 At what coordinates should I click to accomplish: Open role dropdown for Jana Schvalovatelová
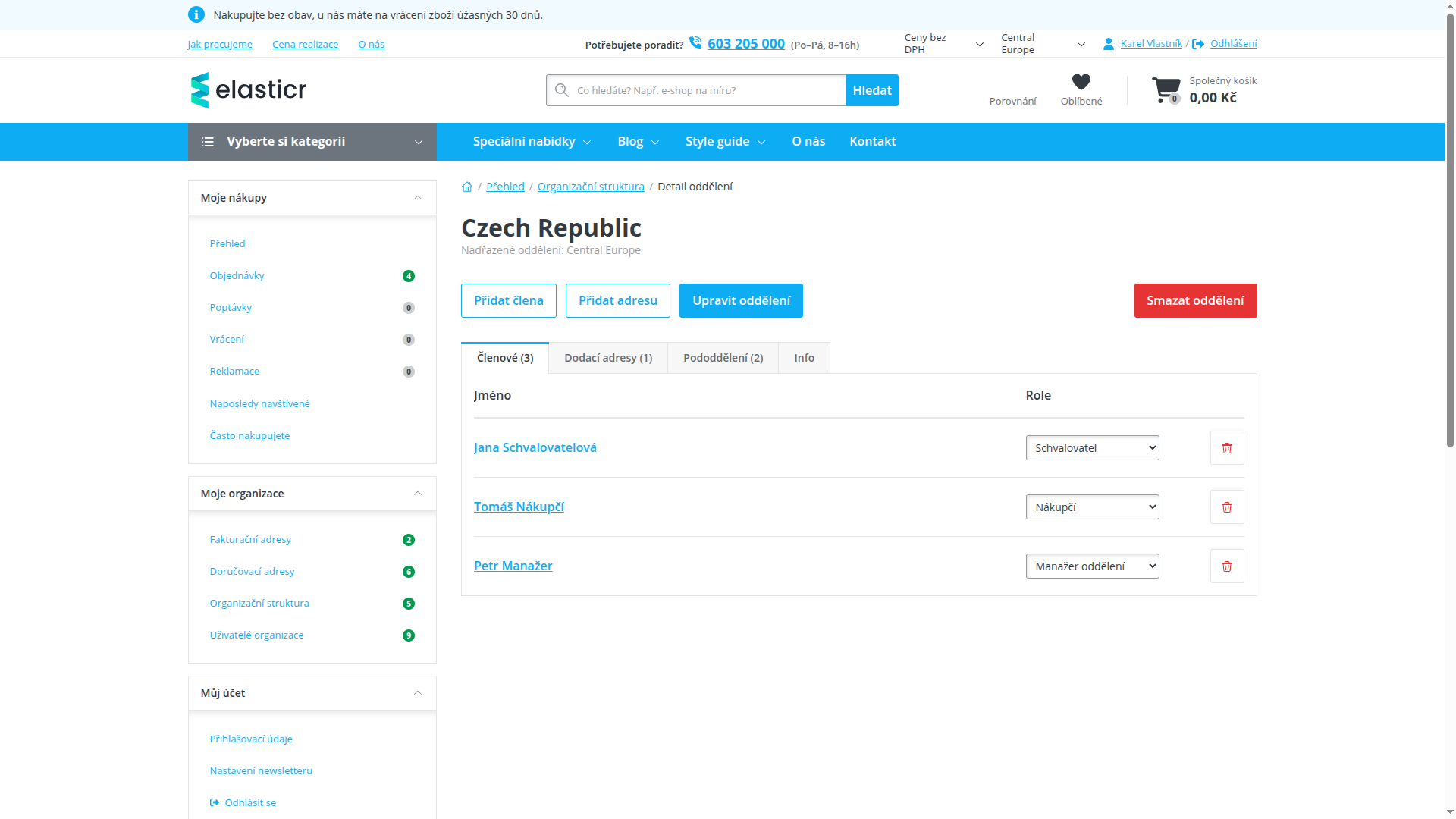pyautogui.click(x=1092, y=448)
